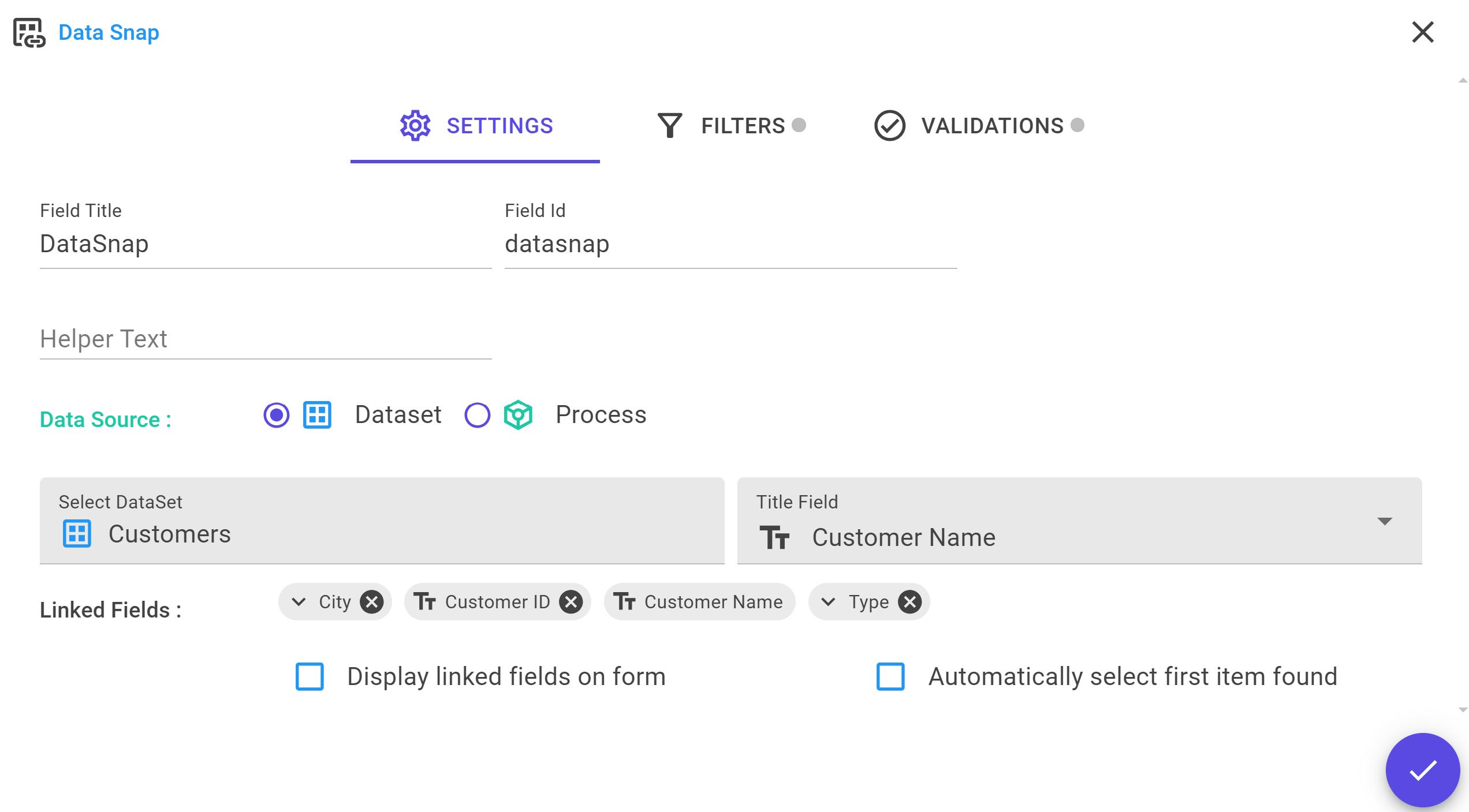
Task: Click the Data Snap title text
Action: point(109,32)
